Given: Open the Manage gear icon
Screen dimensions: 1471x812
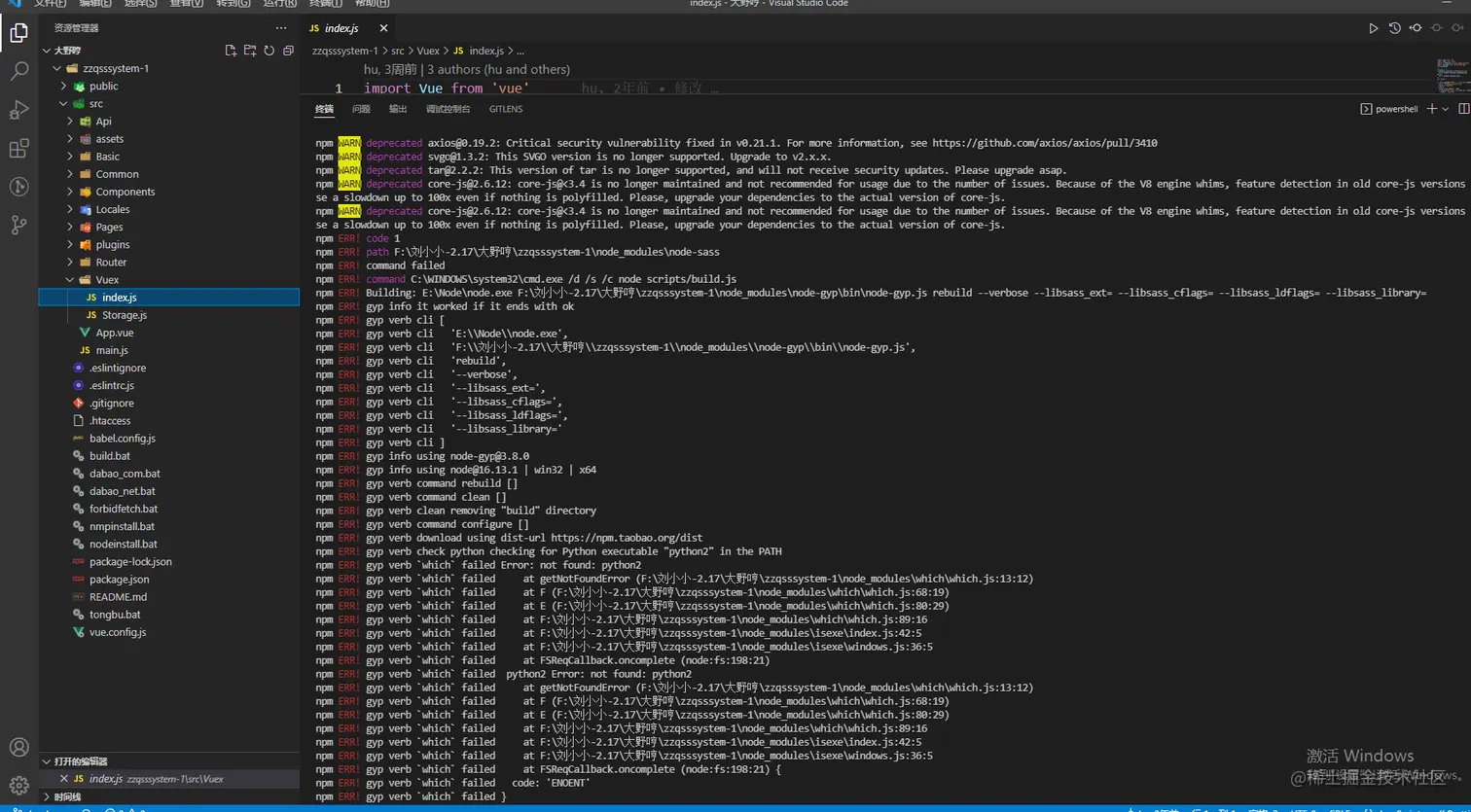Looking at the screenshot, I should (x=18, y=785).
